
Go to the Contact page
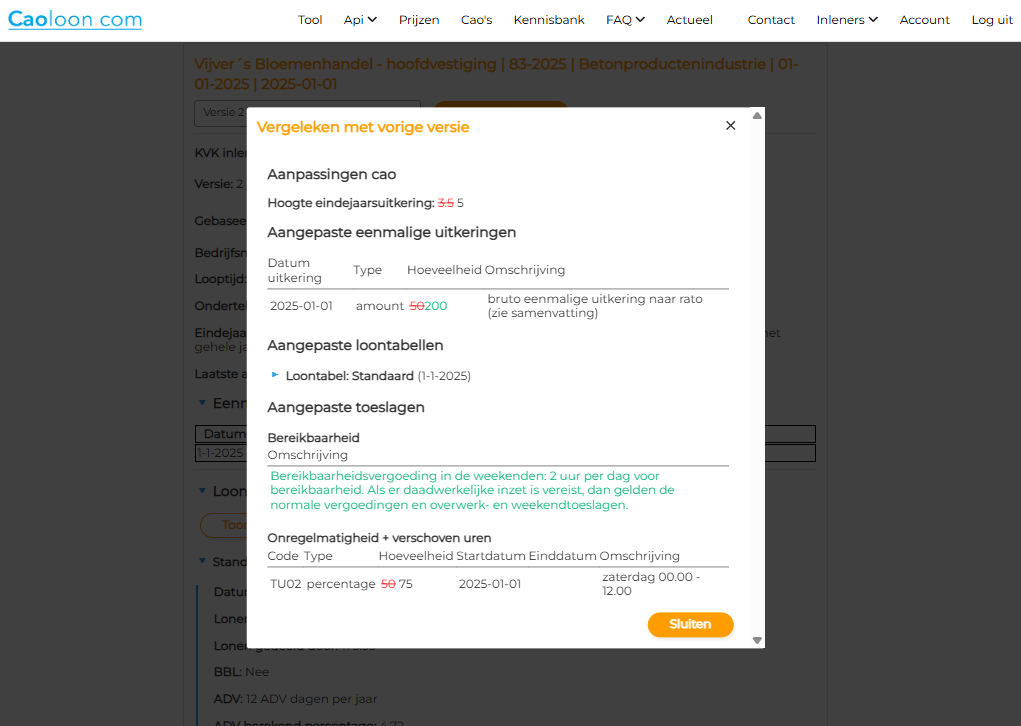tap(771, 20)
